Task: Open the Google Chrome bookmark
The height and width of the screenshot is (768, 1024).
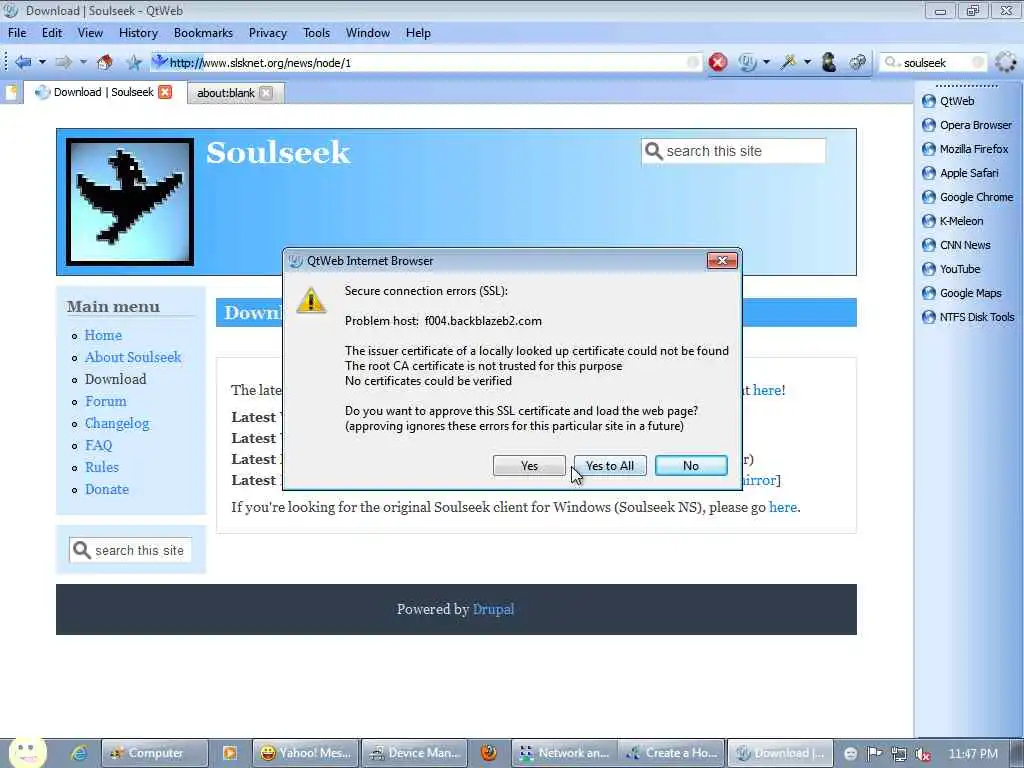Action: tap(968, 197)
